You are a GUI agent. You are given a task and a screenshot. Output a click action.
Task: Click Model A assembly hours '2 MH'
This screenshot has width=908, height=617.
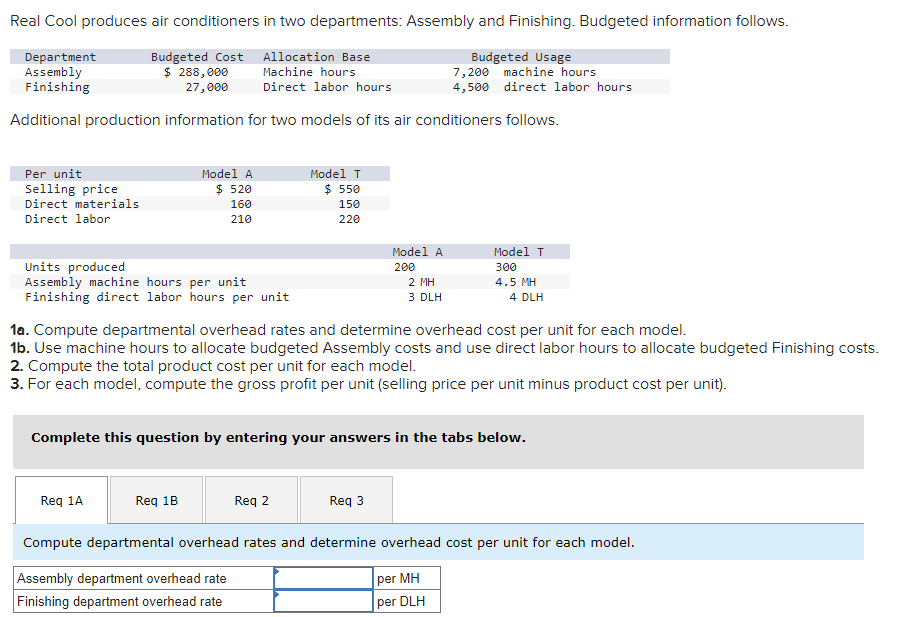421,282
